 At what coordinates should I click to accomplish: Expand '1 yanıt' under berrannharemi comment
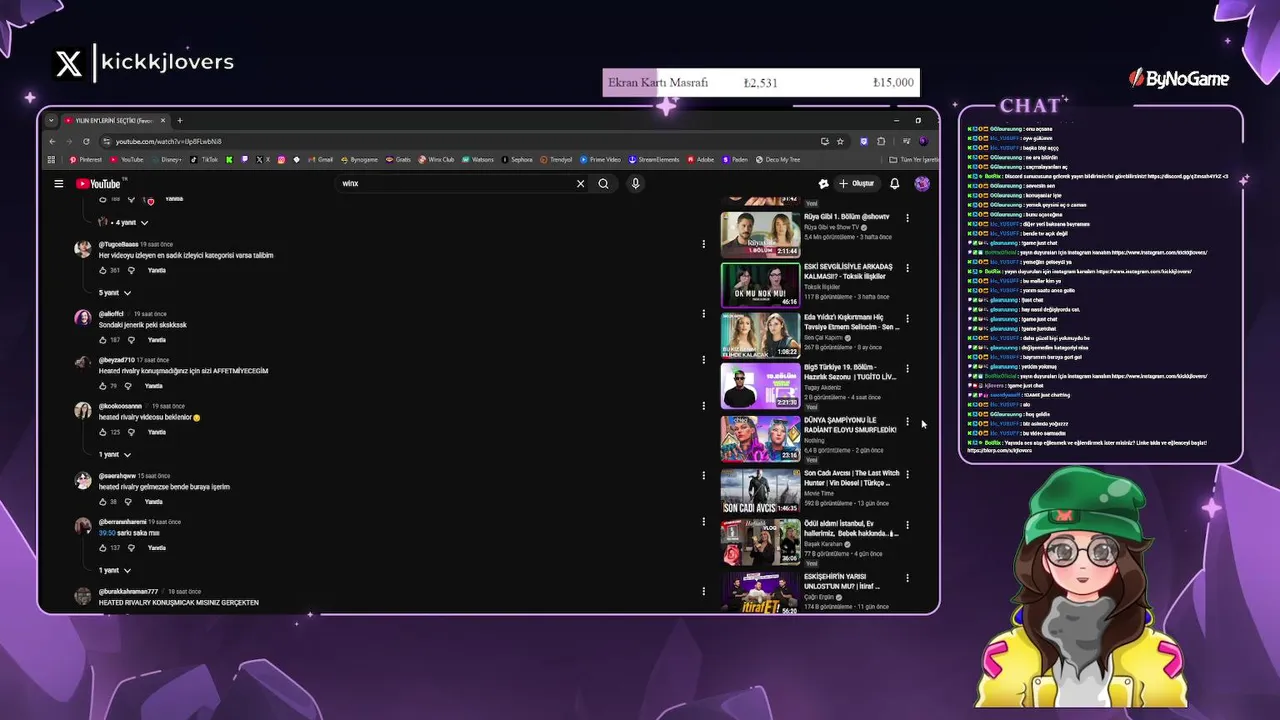coord(116,571)
